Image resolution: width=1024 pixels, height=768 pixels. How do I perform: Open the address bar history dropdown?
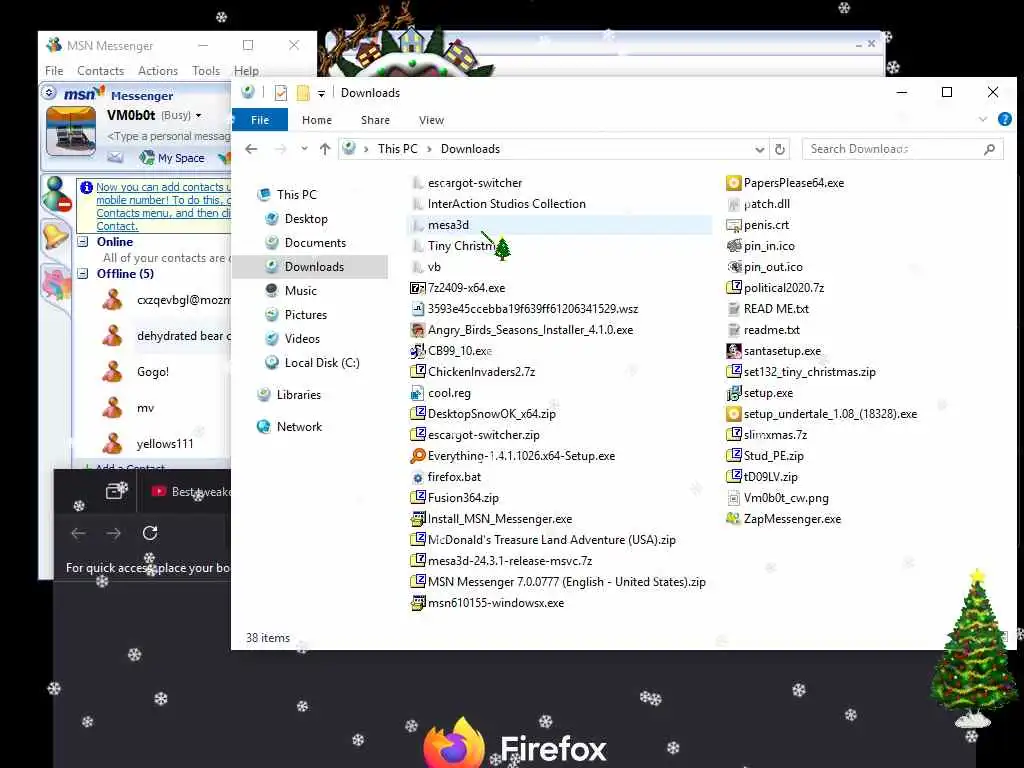[x=759, y=150]
